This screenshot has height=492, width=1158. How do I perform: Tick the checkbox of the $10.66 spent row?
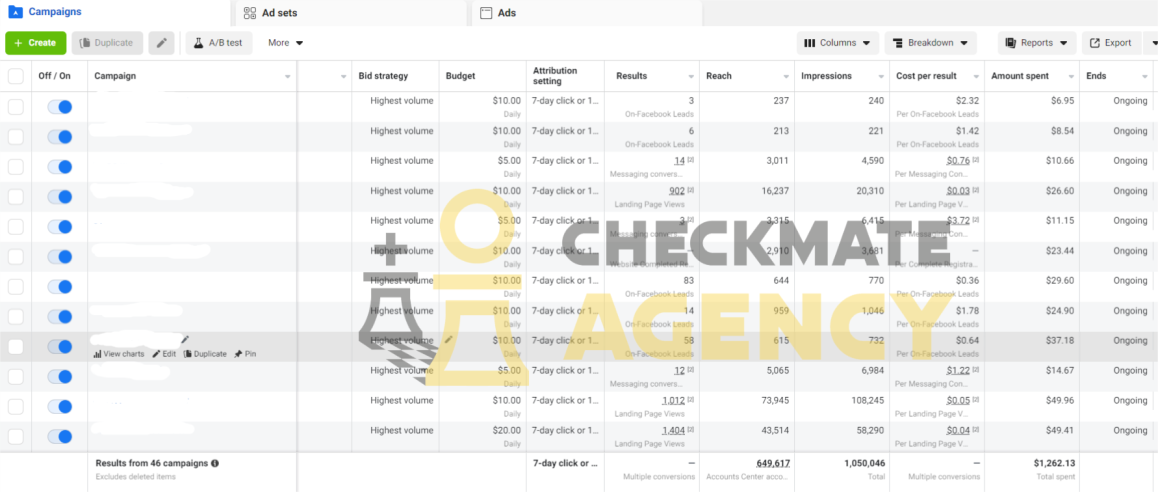pyautogui.click(x=16, y=167)
